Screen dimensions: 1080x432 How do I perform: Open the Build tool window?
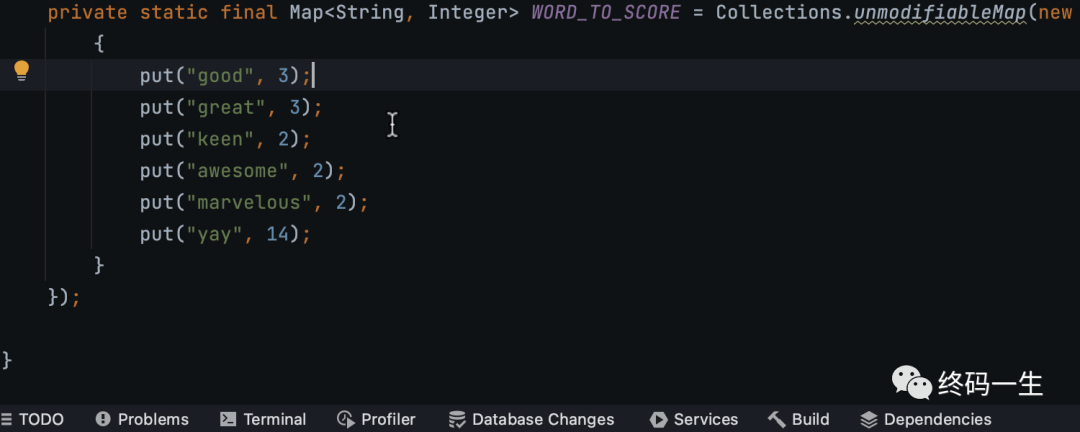point(798,419)
